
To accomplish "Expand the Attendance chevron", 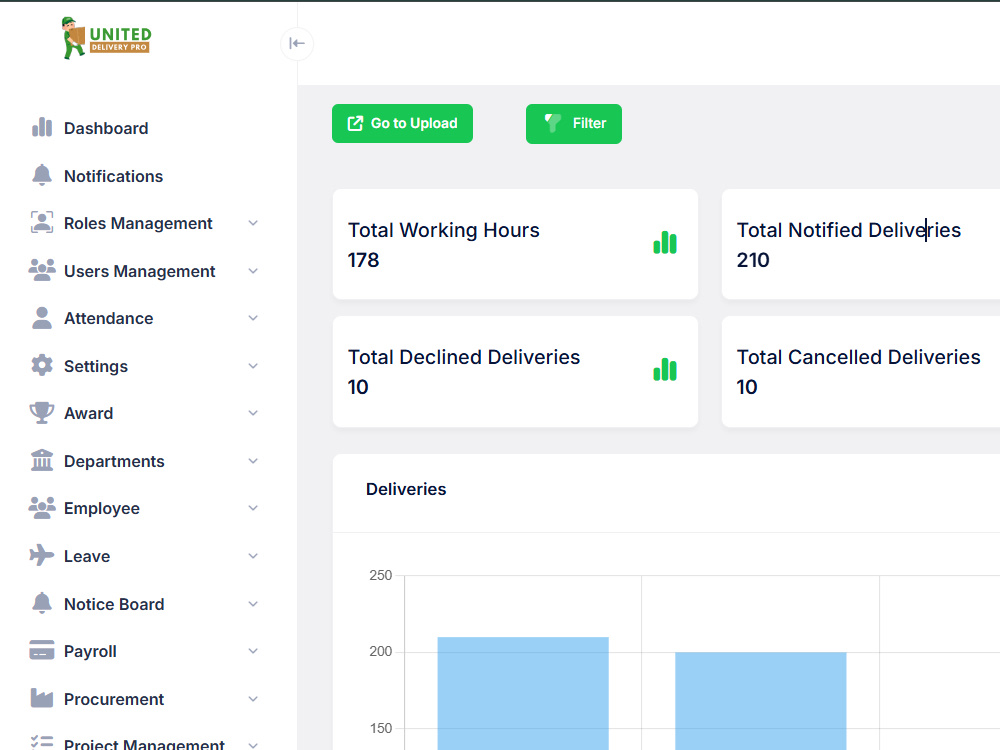I will point(253,318).
